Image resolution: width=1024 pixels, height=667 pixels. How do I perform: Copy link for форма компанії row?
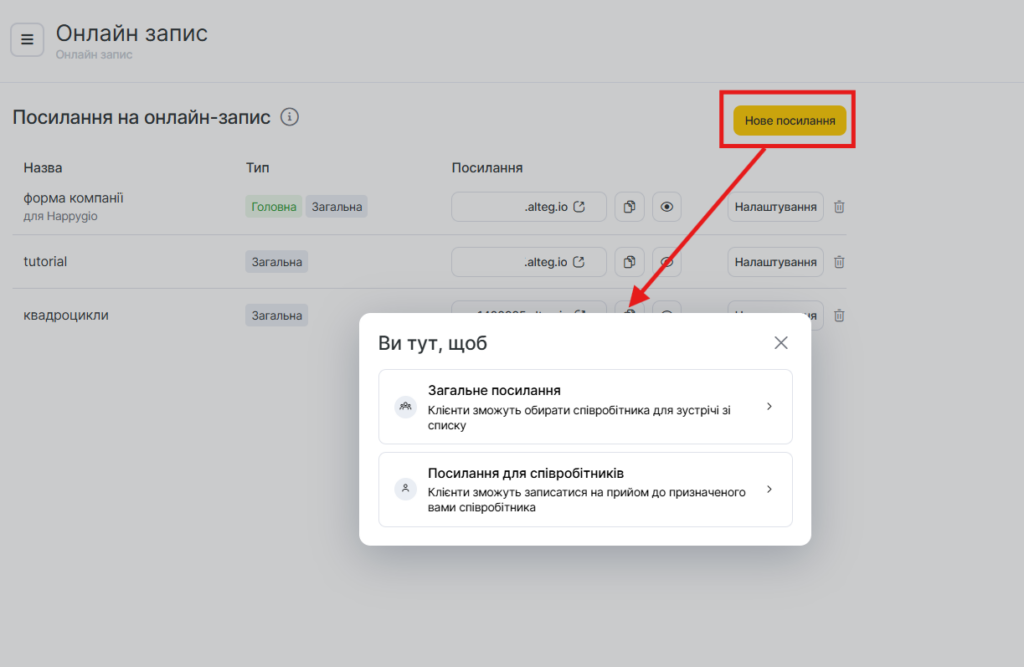[x=629, y=207]
